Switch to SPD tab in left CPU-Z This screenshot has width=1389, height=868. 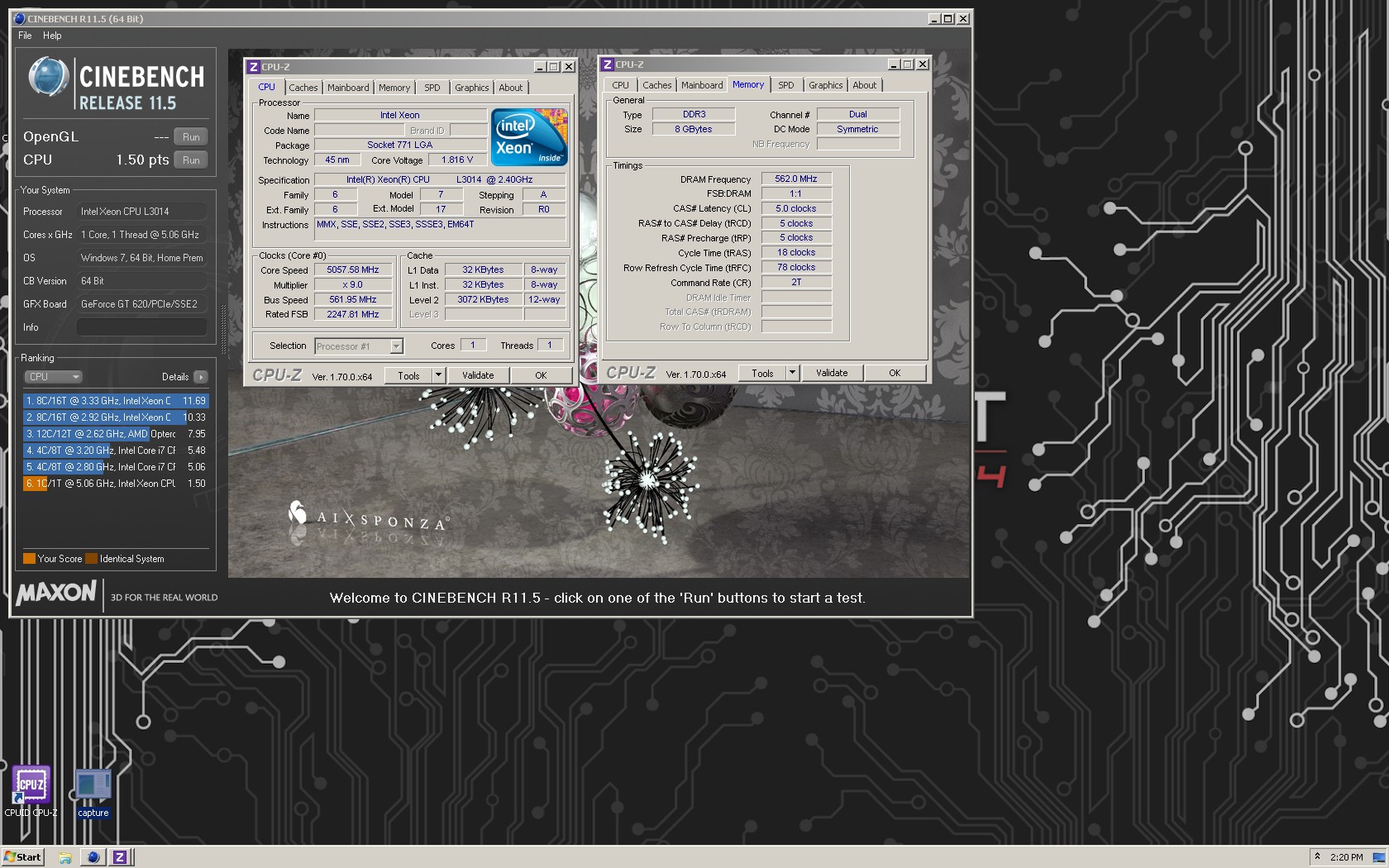click(x=432, y=88)
